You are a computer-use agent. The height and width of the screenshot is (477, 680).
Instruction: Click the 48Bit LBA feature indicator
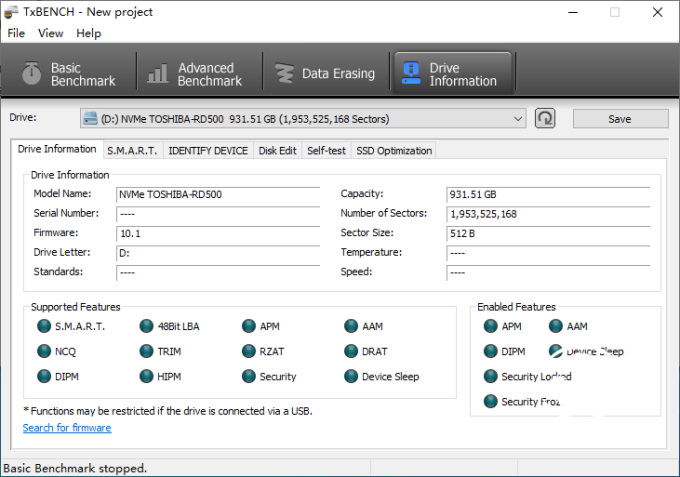[x=146, y=326]
